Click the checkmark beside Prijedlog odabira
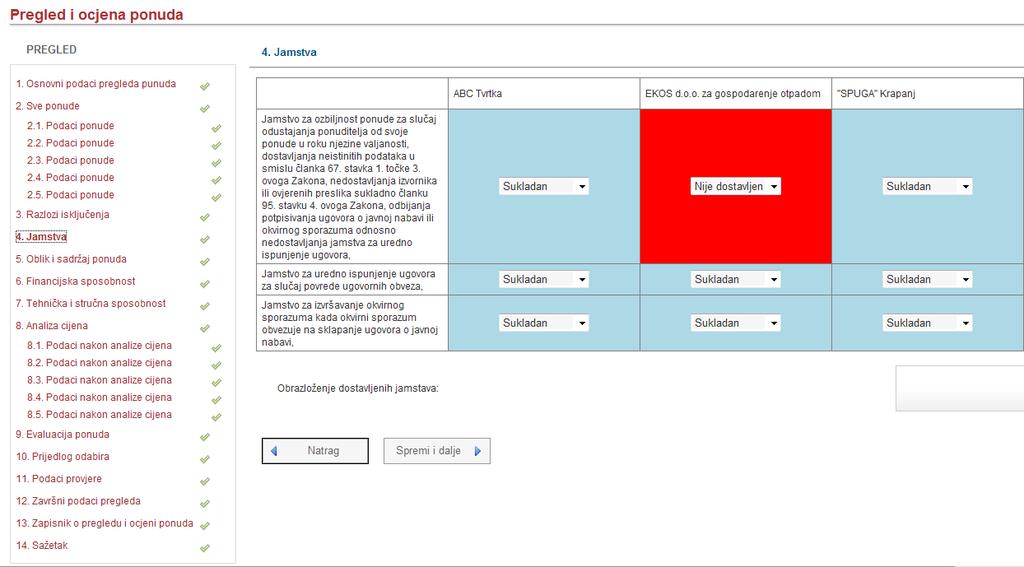The height and width of the screenshot is (567, 1024). pos(205,459)
